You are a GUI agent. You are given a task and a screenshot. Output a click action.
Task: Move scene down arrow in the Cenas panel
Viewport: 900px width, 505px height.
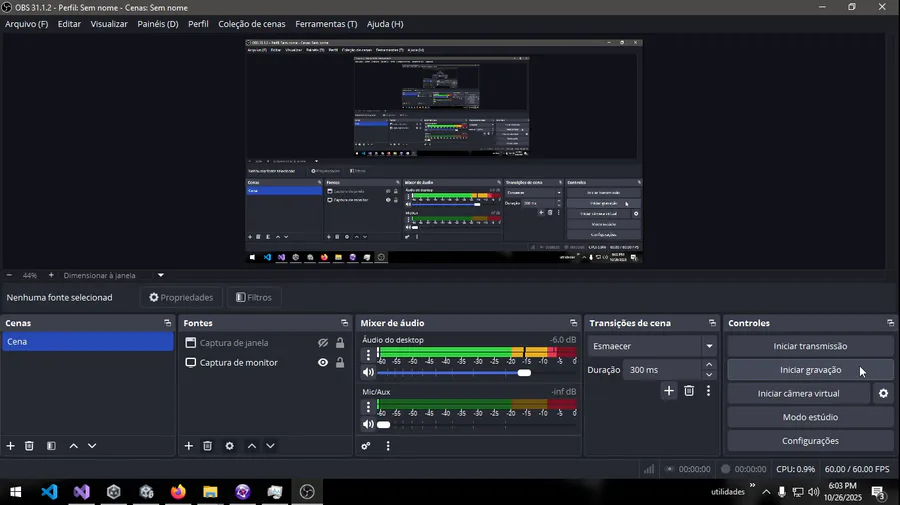[92, 446]
